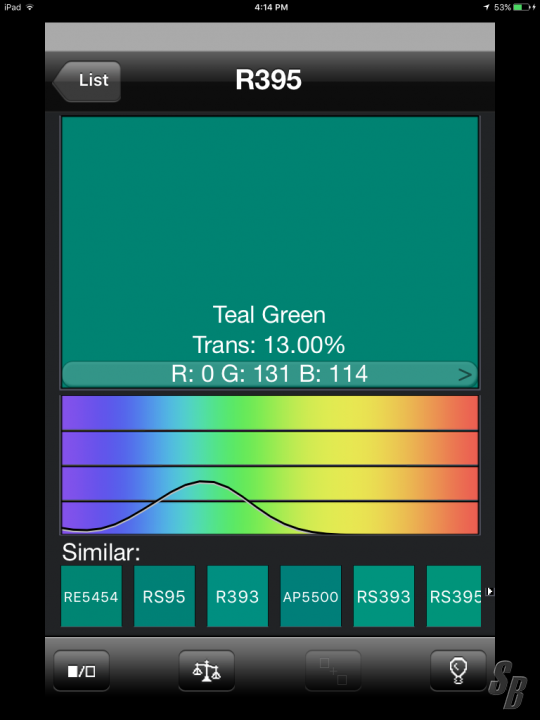The image size is (540, 720).
Task: Select the RS95 similar color swatch
Action: coord(164,596)
